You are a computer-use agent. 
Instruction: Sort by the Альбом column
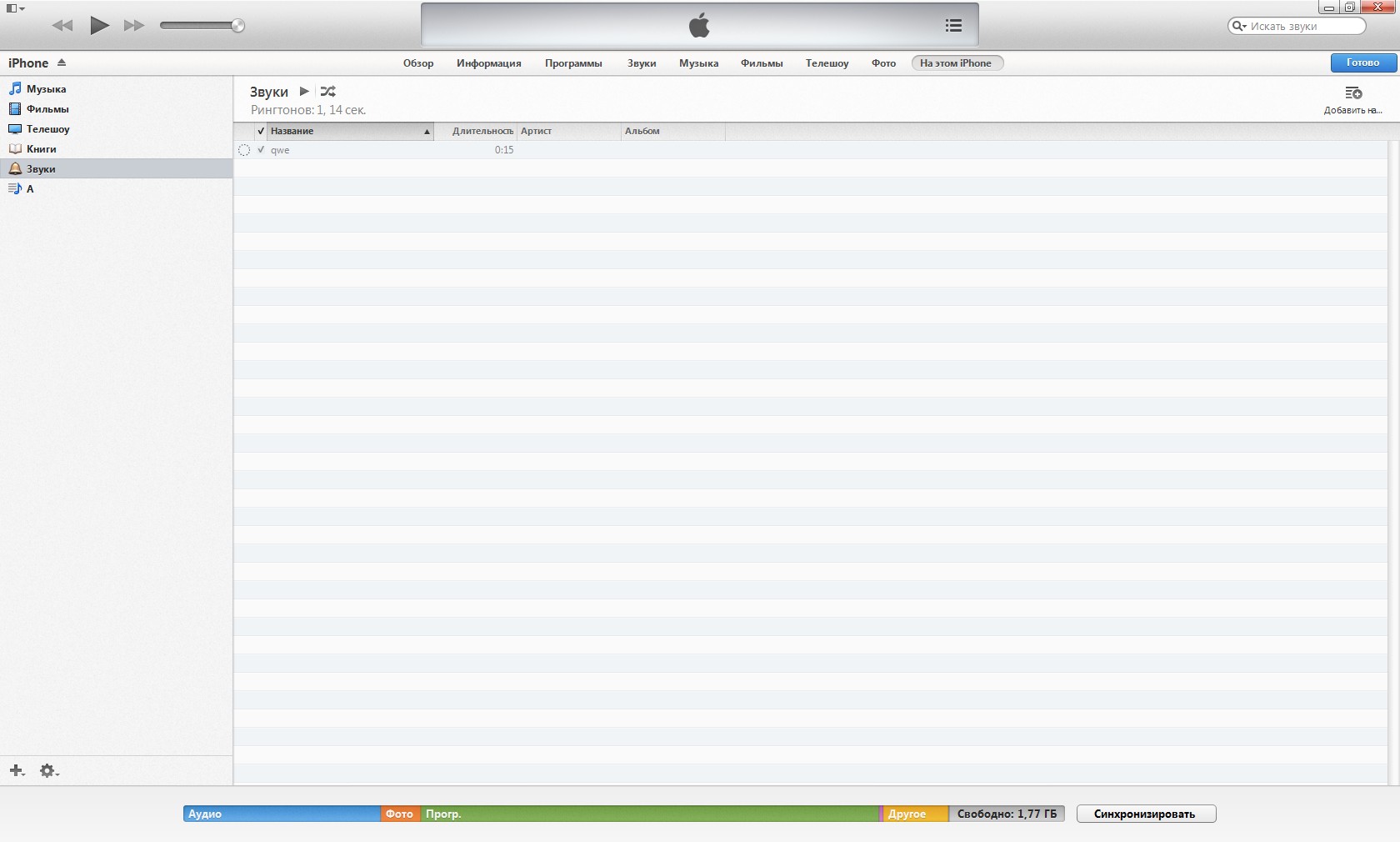click(x=672, y=131)
